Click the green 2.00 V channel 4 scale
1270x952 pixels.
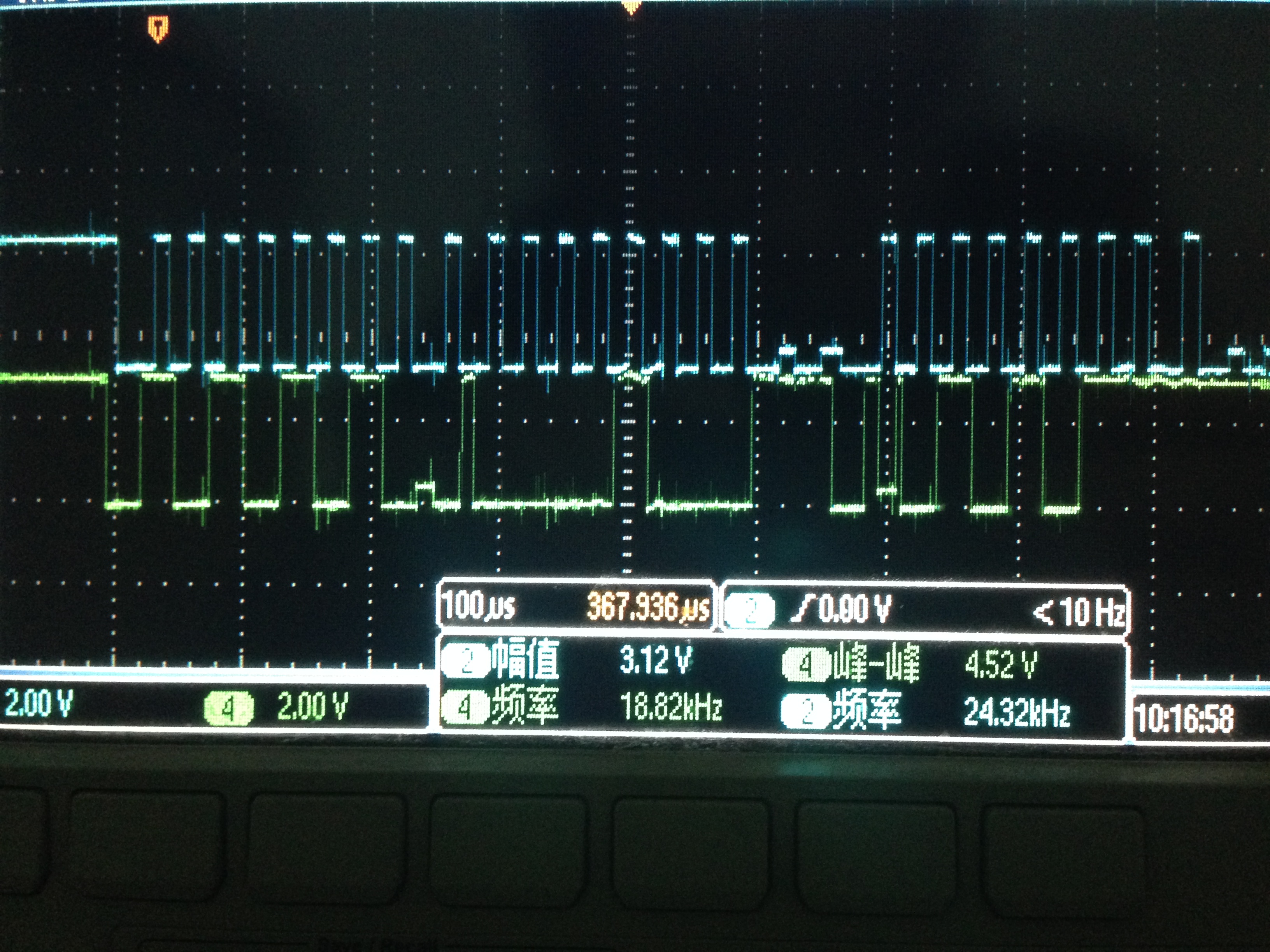pos(313,706)
